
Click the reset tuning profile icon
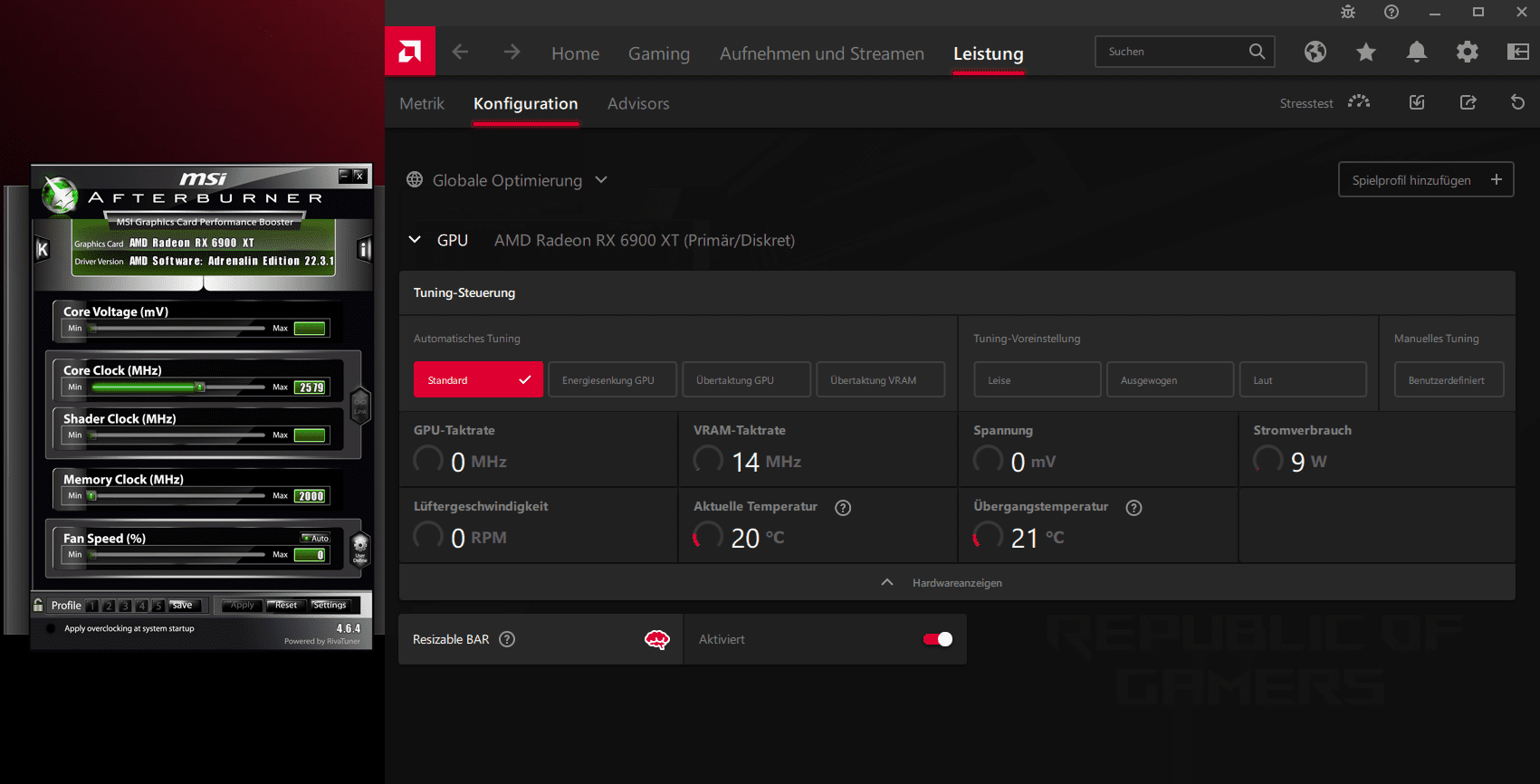1517,103
